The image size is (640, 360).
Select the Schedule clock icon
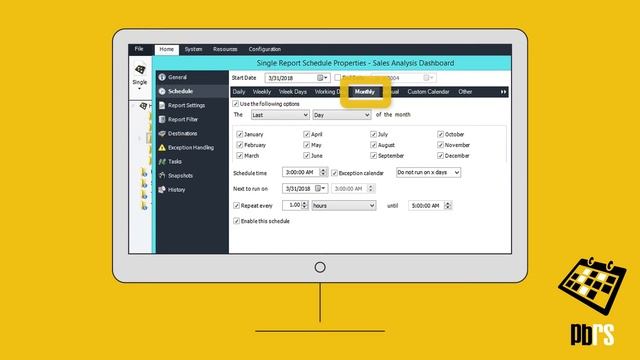click(162, 91)
